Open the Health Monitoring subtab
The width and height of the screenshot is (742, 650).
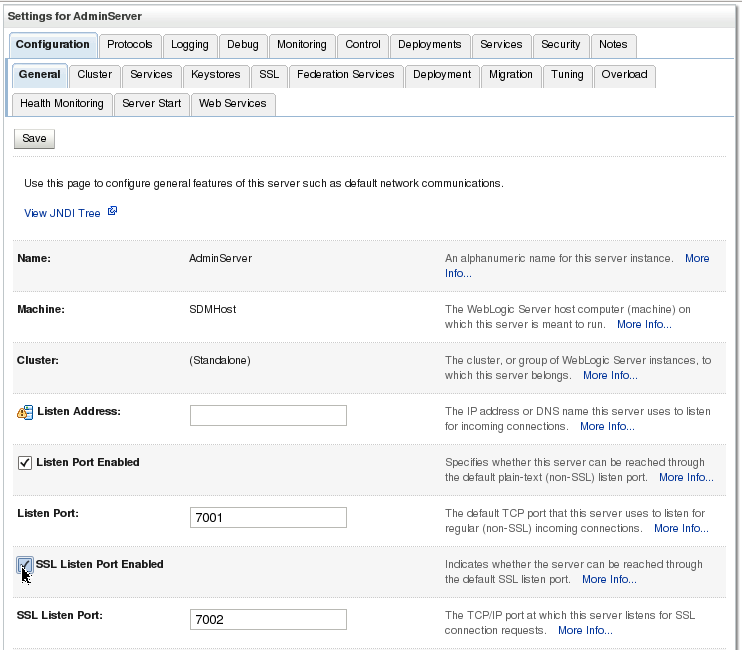coord(62,104)
